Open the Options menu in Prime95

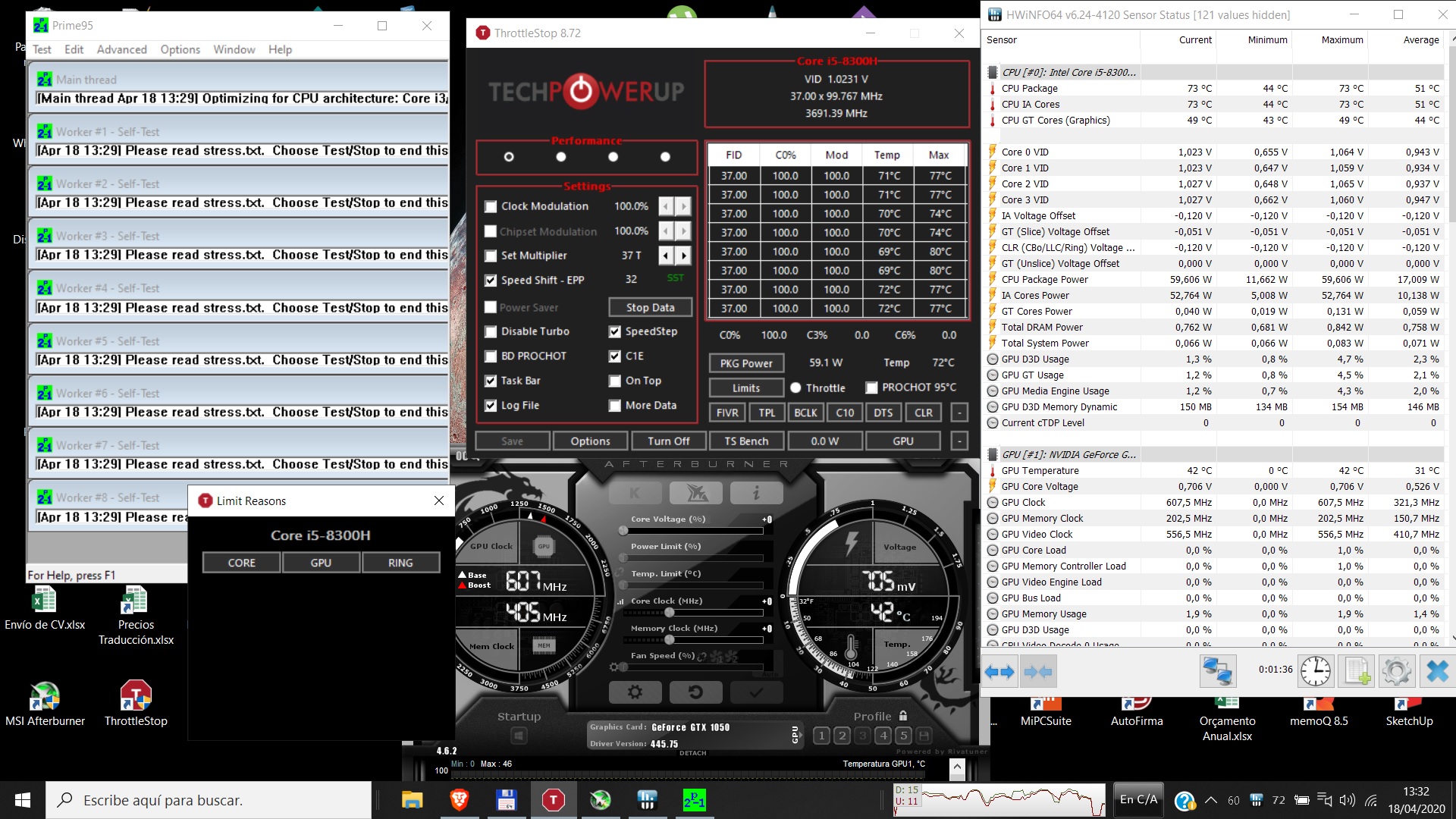point(180,49)
